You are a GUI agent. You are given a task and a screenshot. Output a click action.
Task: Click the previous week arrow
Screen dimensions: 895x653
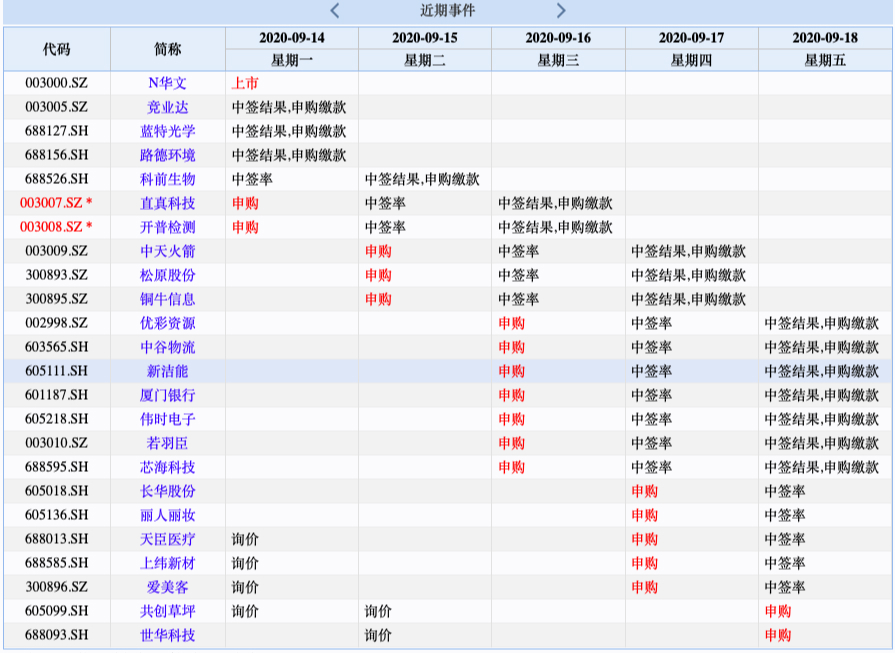click(x=335, y=11)
